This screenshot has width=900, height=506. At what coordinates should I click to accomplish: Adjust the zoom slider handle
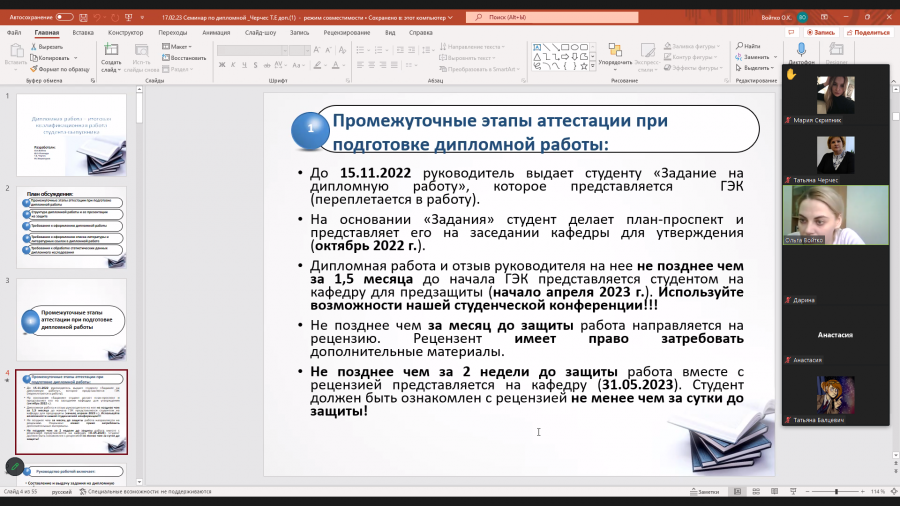[x=836, y=492]
